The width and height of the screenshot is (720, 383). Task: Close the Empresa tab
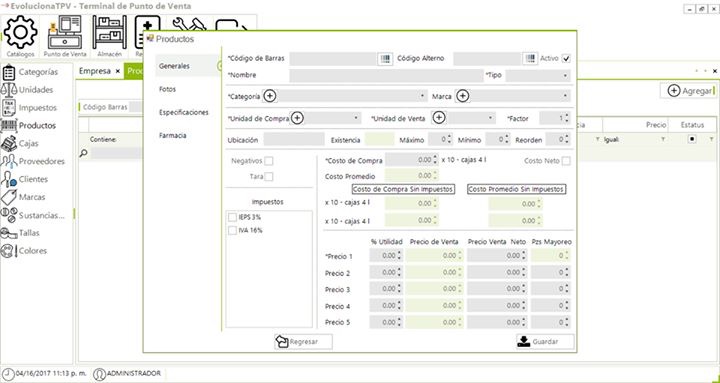[x=118, y=71]
